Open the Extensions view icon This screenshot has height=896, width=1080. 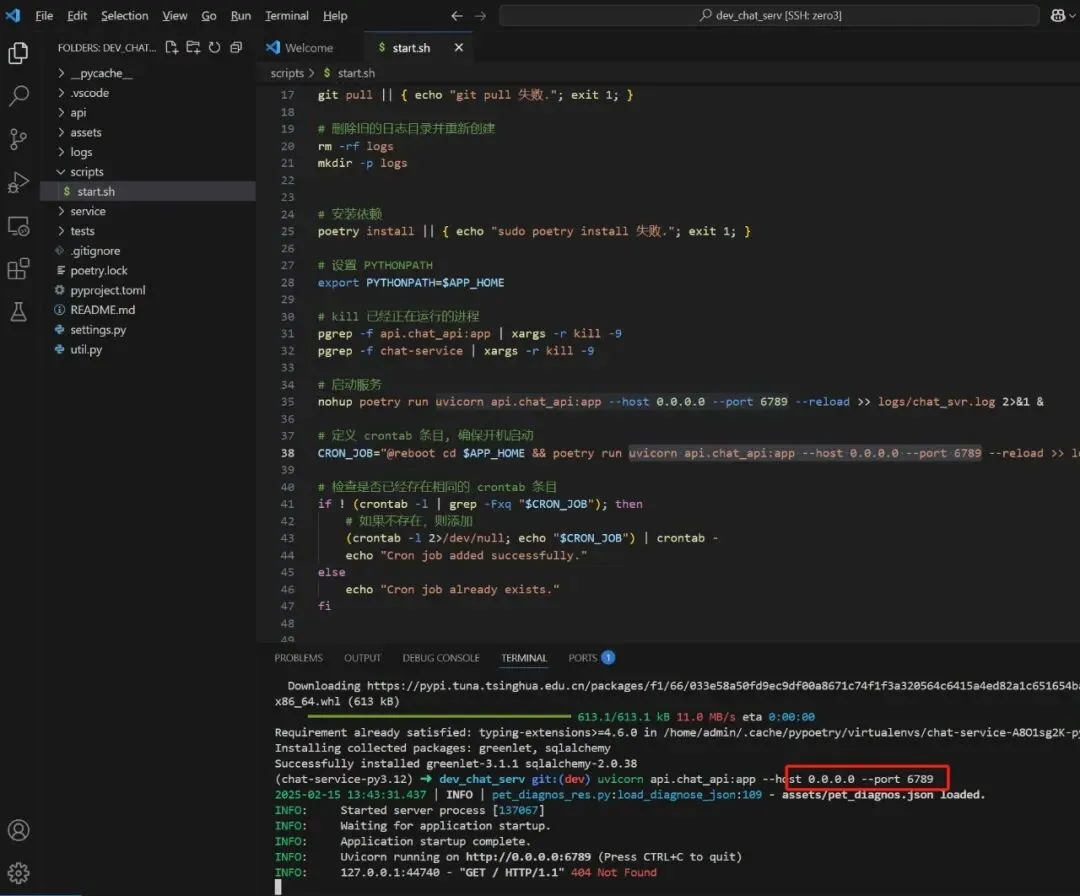click(x=19, y=269)
